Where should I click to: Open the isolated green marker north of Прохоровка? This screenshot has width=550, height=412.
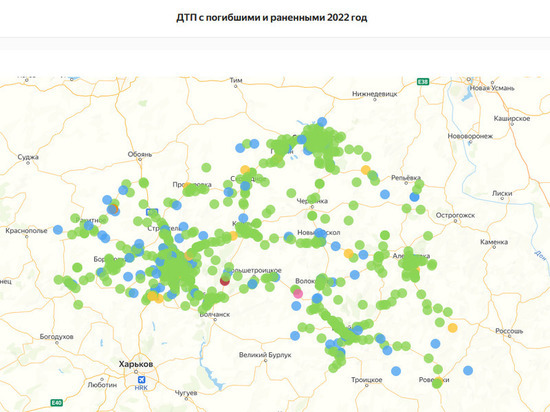pyautogui.click(x=206, y=168)
